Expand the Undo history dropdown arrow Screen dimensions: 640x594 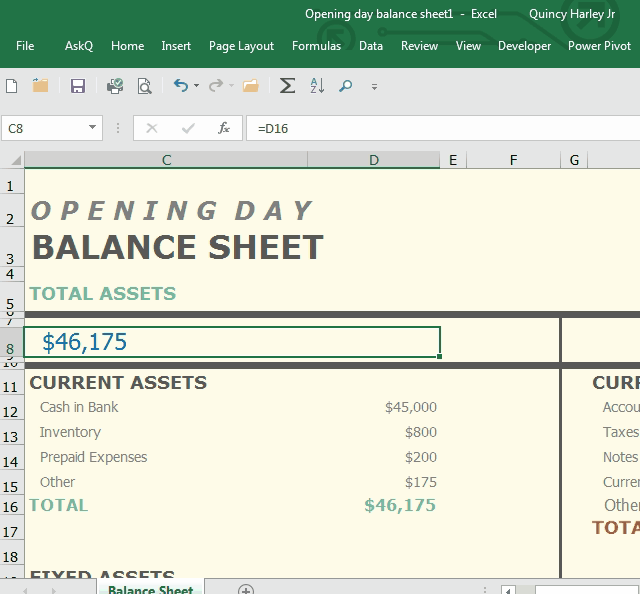(x=196, y=86)
